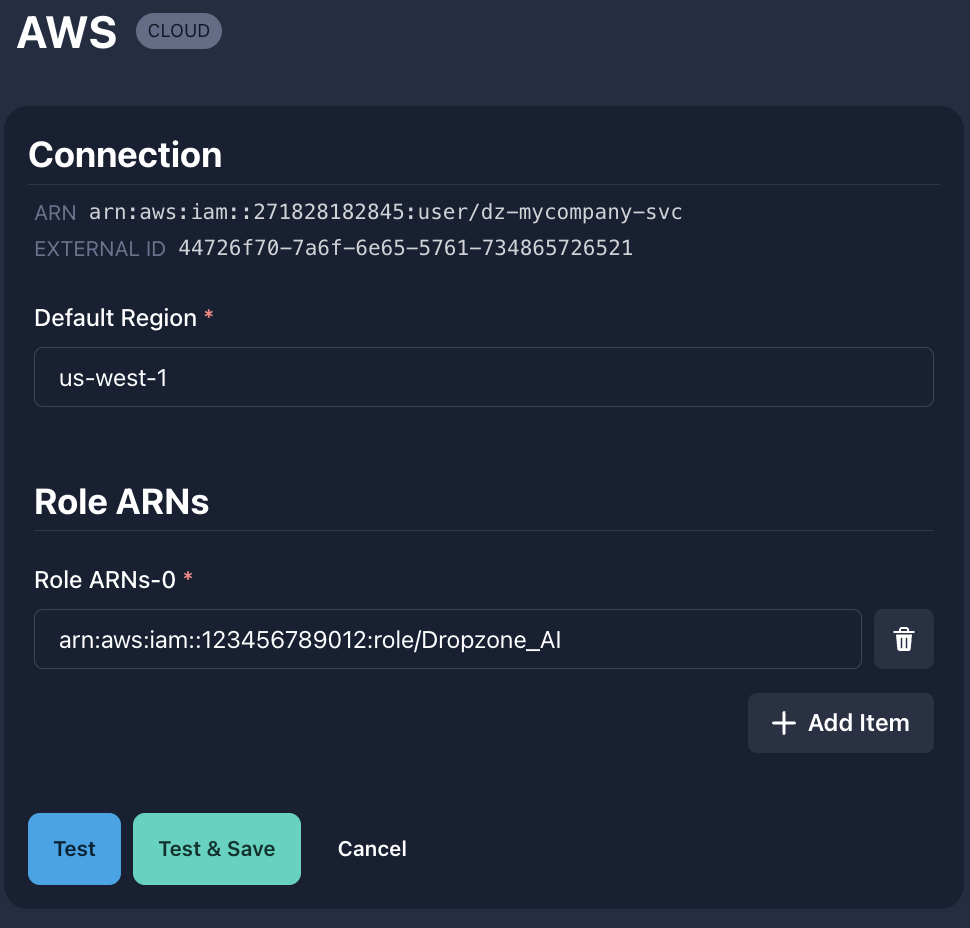970x928 pixels.
Task: Click the Role ARNs section heading
Action: pos(121,501)
